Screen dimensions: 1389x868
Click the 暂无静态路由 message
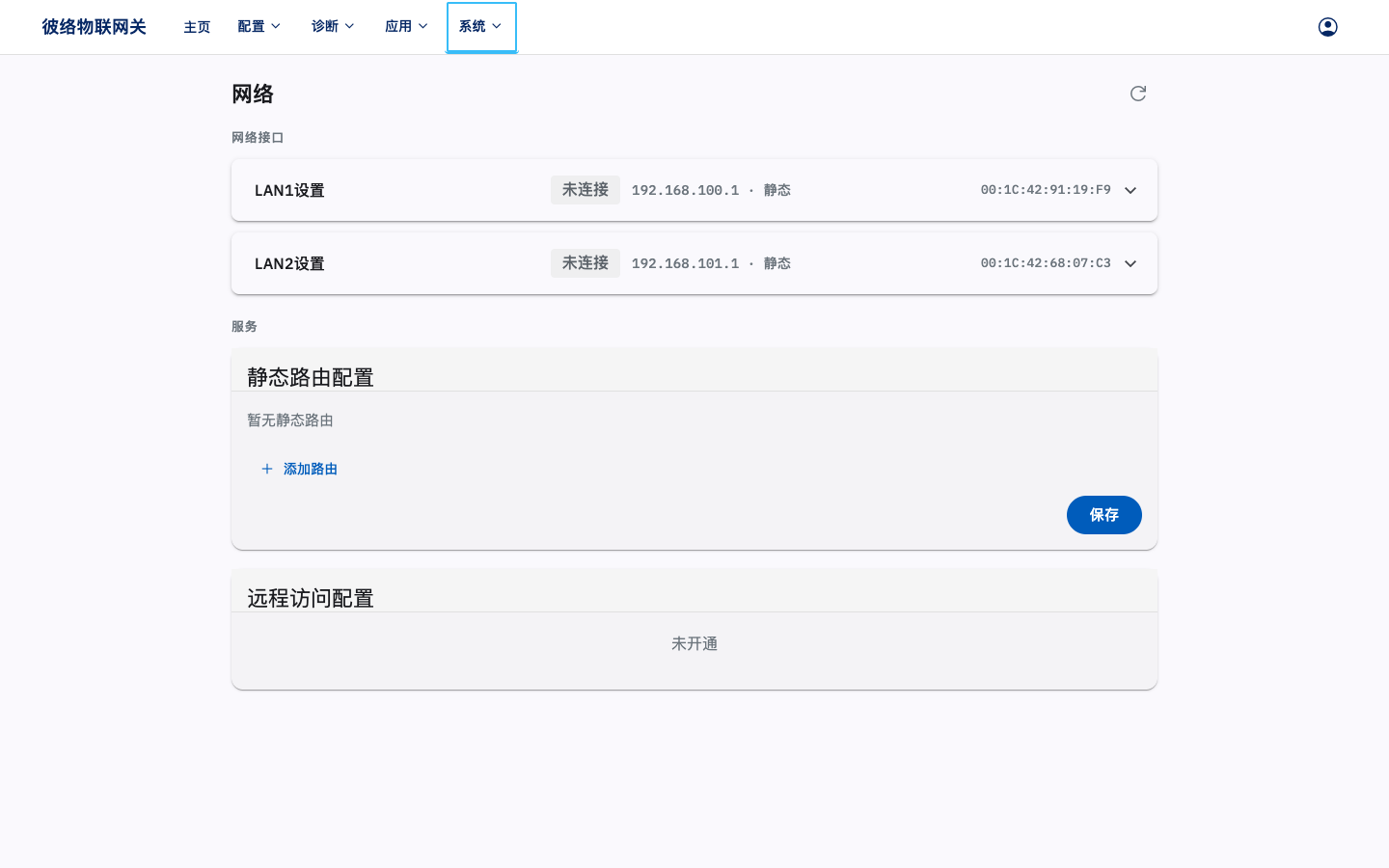pos(290,420)
